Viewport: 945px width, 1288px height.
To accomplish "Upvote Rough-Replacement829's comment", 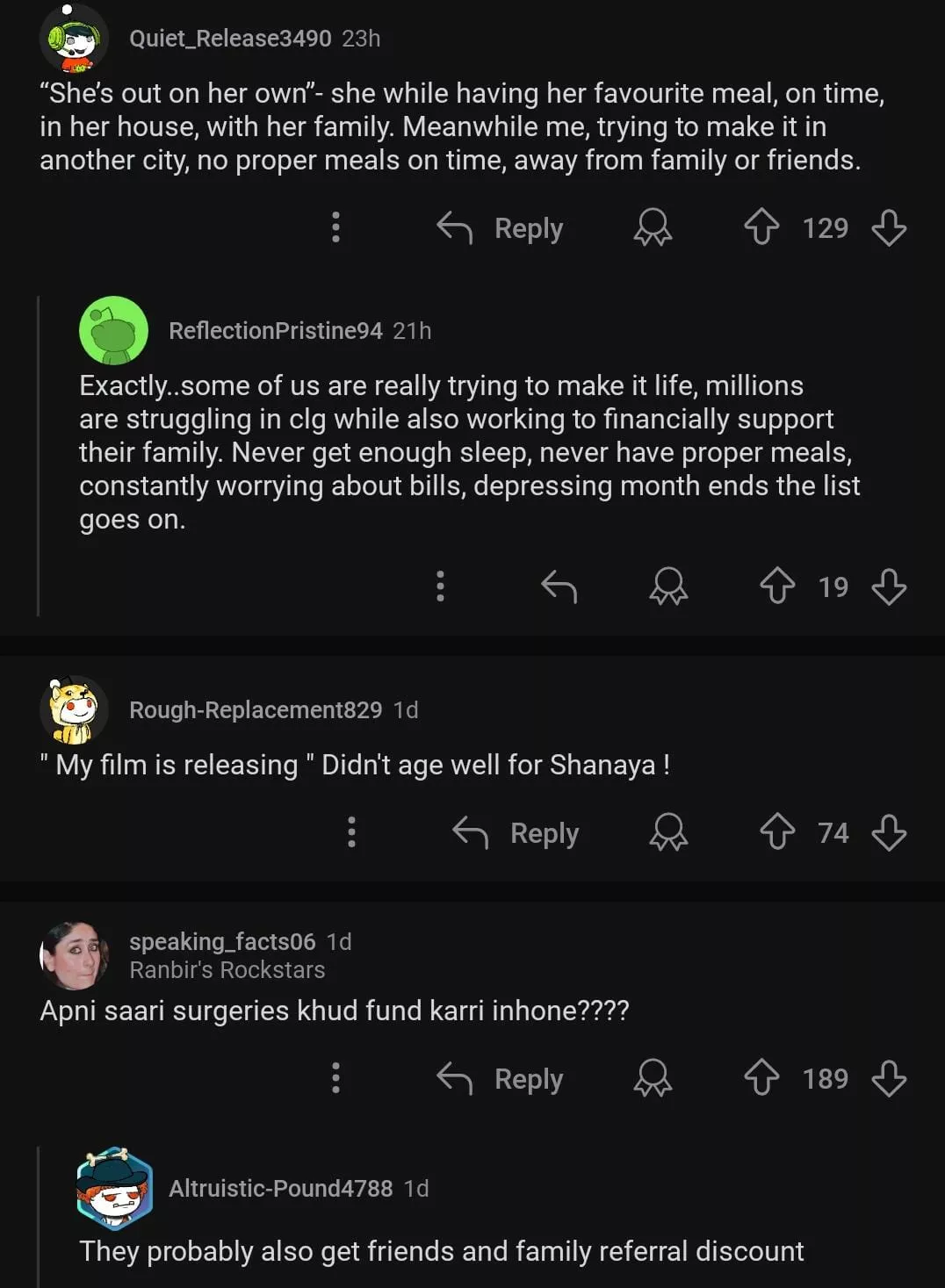I will coord(776,832).
